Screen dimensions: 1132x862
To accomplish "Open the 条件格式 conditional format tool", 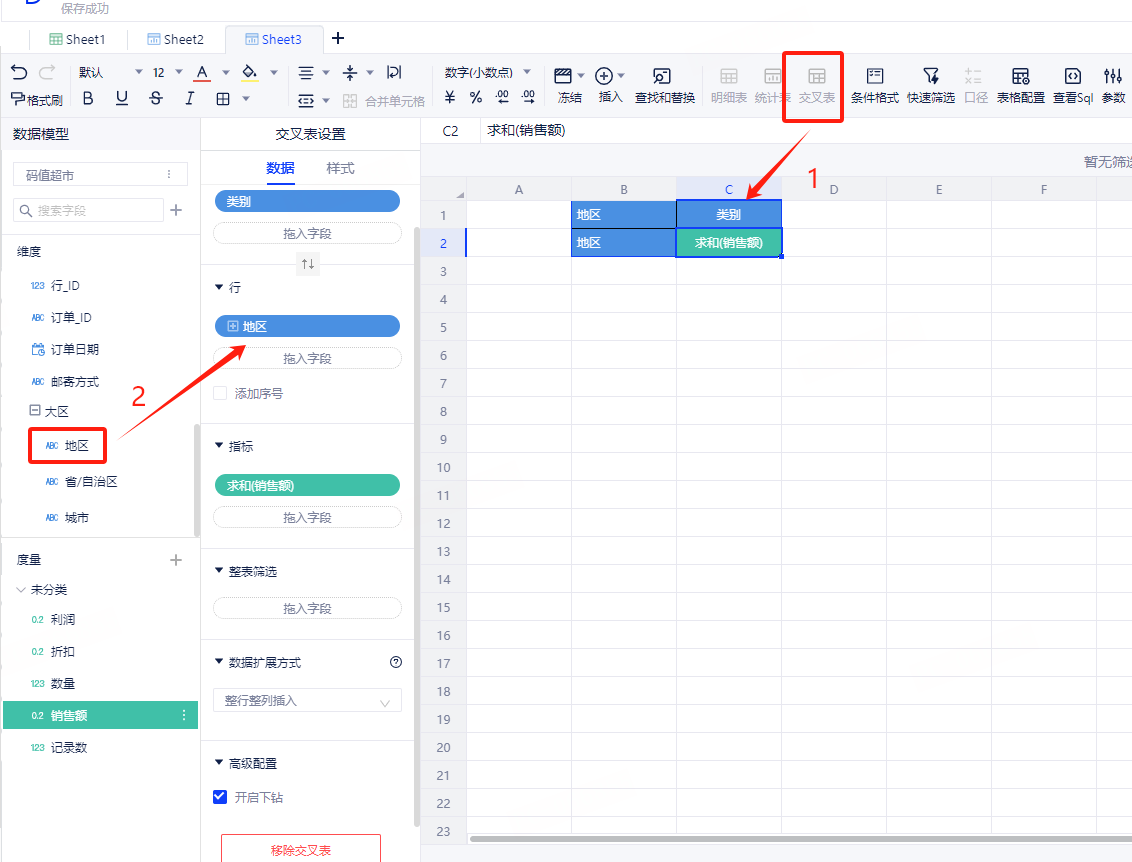I will point(875,85).
